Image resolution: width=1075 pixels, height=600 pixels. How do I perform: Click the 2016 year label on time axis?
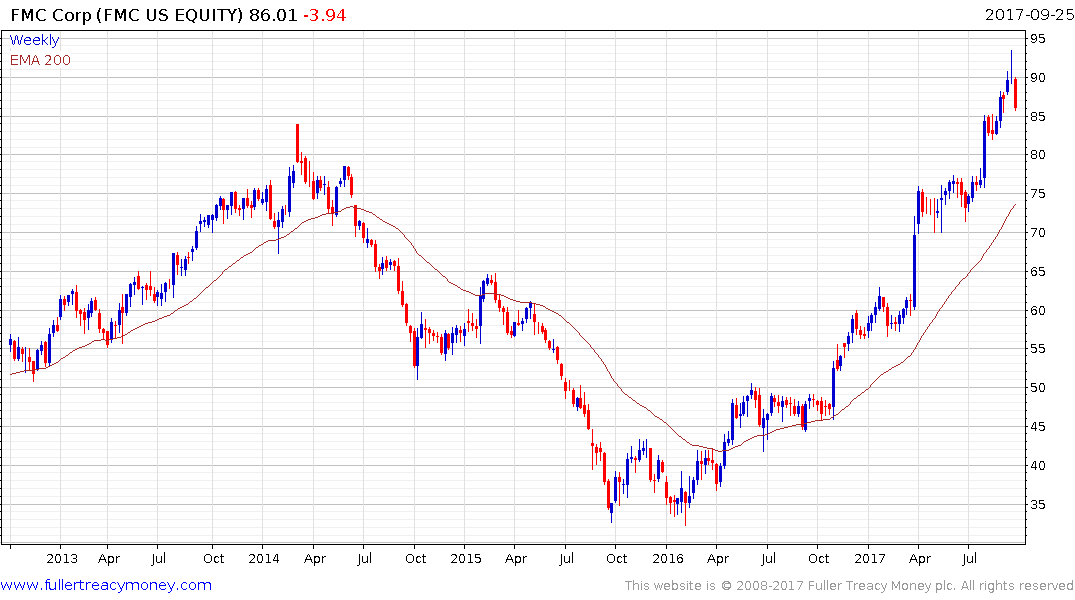click(668, 558)
